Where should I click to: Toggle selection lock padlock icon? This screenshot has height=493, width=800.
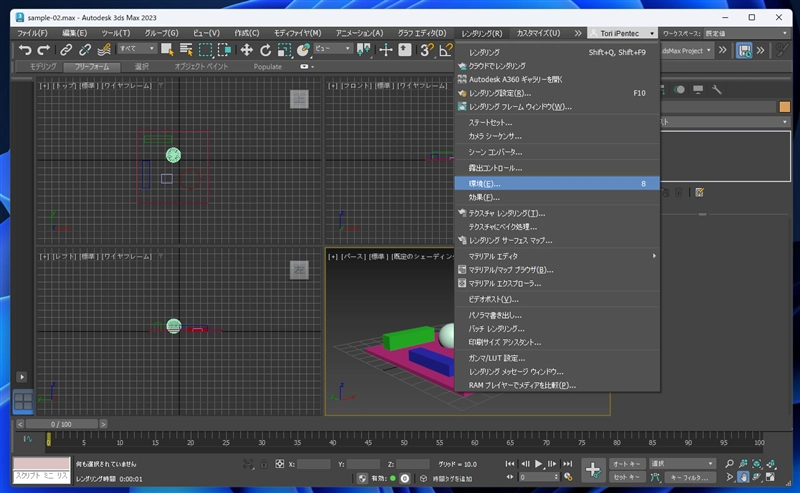coord(264,464)
